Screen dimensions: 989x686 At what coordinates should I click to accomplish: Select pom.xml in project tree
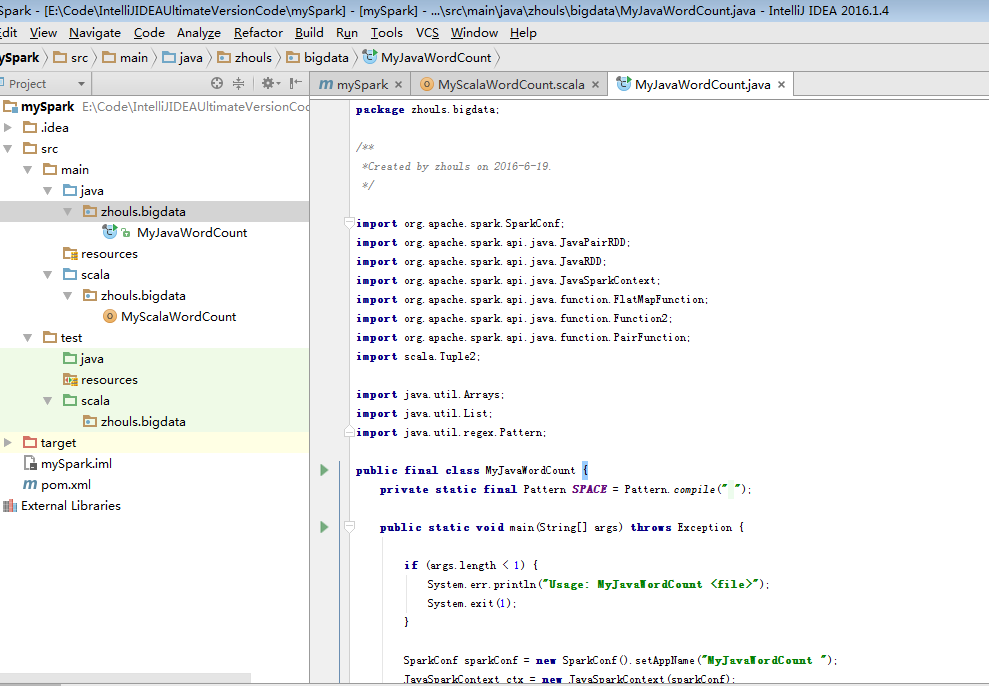(x=66, y=485)
